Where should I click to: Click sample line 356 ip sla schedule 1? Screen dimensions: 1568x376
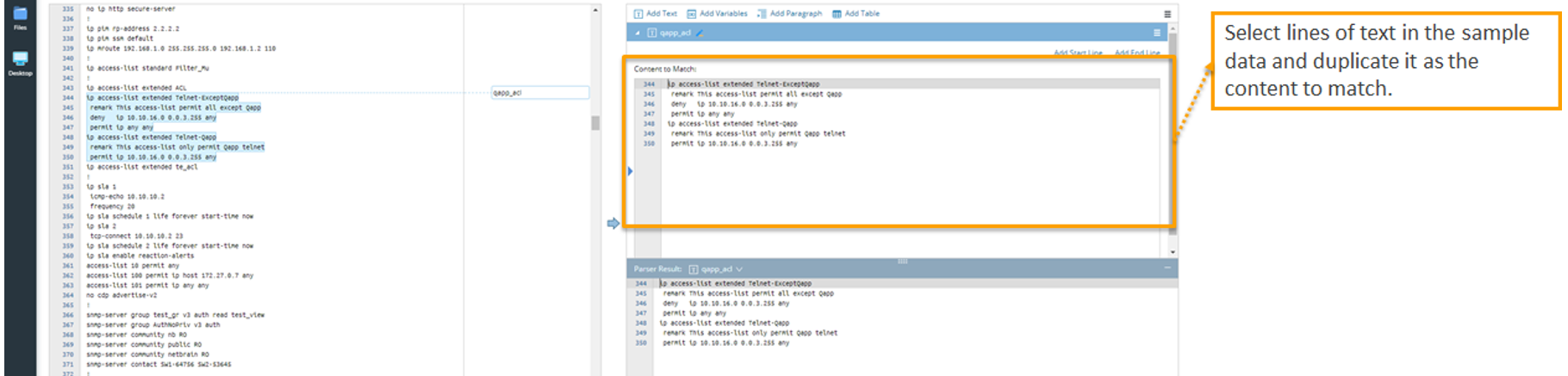(170, 216)
